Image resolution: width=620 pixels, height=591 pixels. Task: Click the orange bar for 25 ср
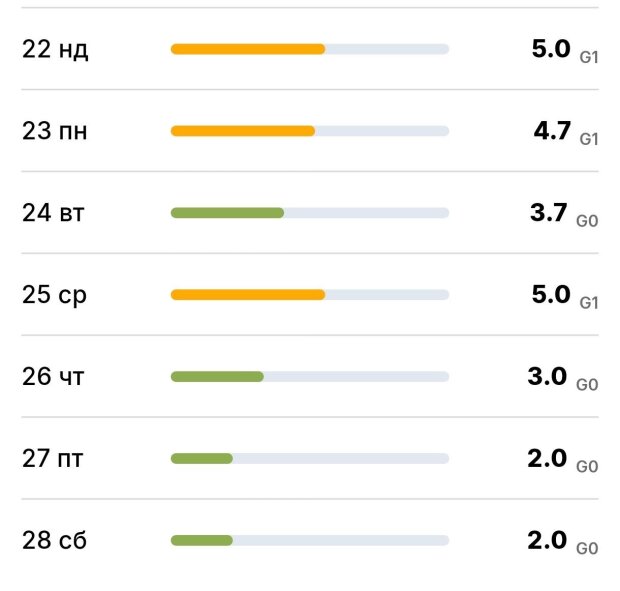tap(248, 295)
